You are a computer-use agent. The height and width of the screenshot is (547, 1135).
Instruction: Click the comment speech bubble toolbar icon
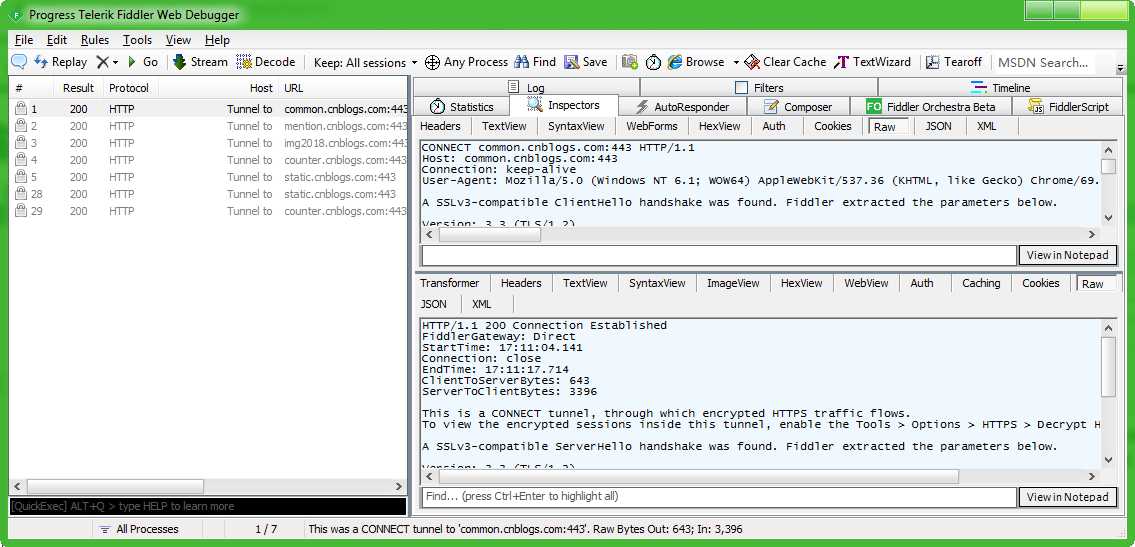pos(20,62)
